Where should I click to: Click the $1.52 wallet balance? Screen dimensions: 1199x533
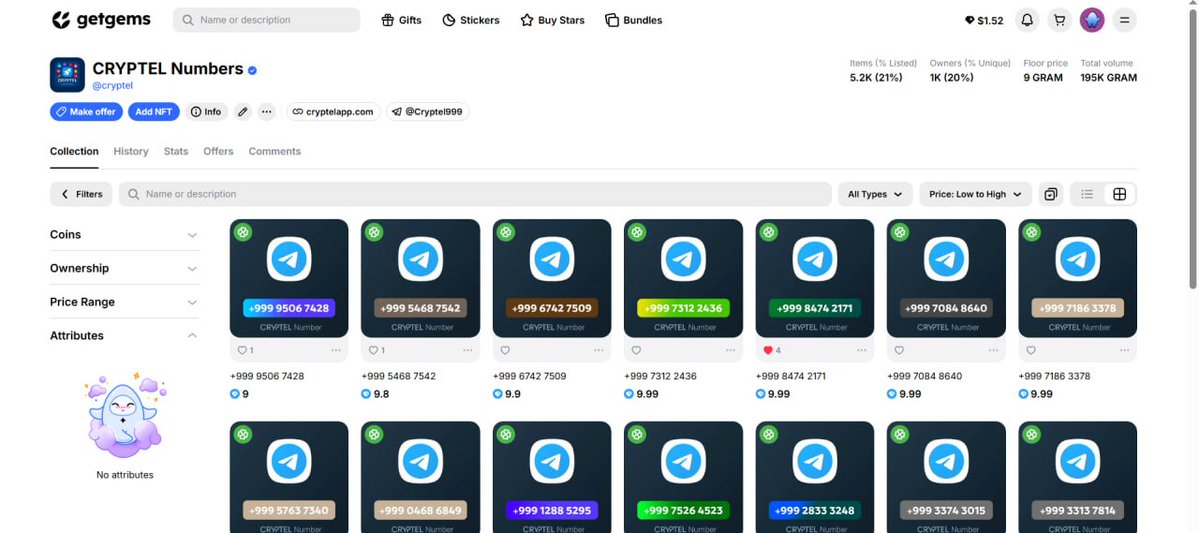pyautogui.click(x=984, y=21)
